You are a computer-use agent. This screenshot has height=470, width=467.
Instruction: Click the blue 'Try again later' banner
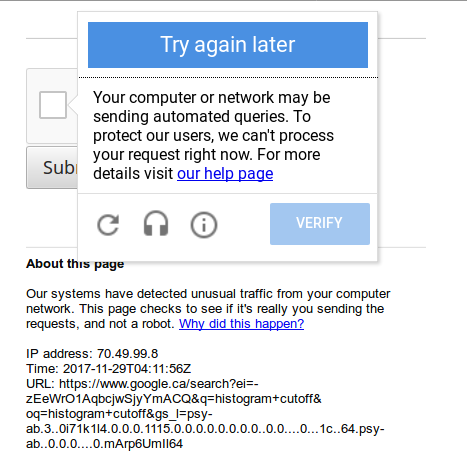pos(228,45)
